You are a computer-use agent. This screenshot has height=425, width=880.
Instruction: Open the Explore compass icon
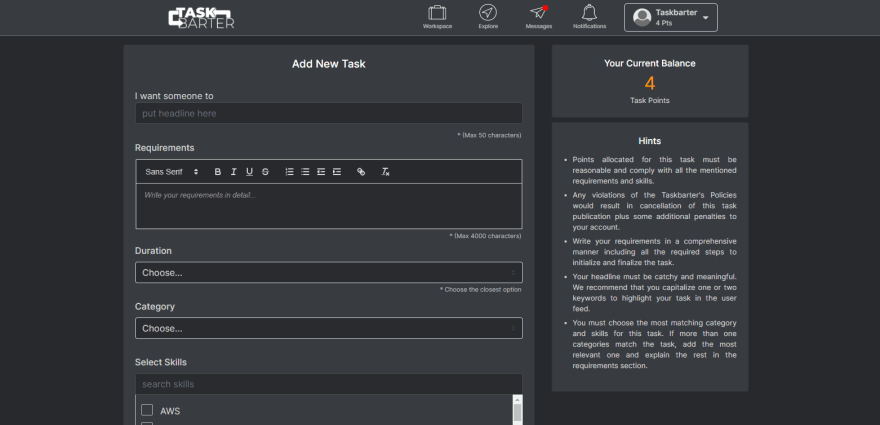[488, 12]
